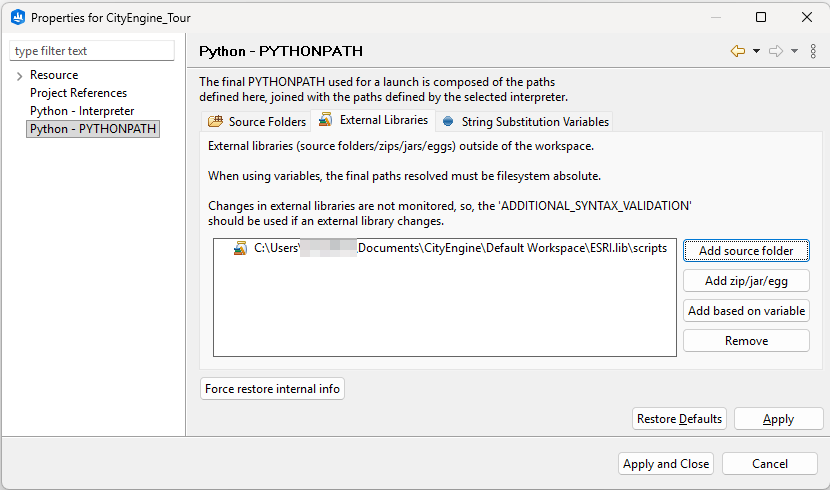Open the forward history dropdown arrow

click(x=794, y=51)
